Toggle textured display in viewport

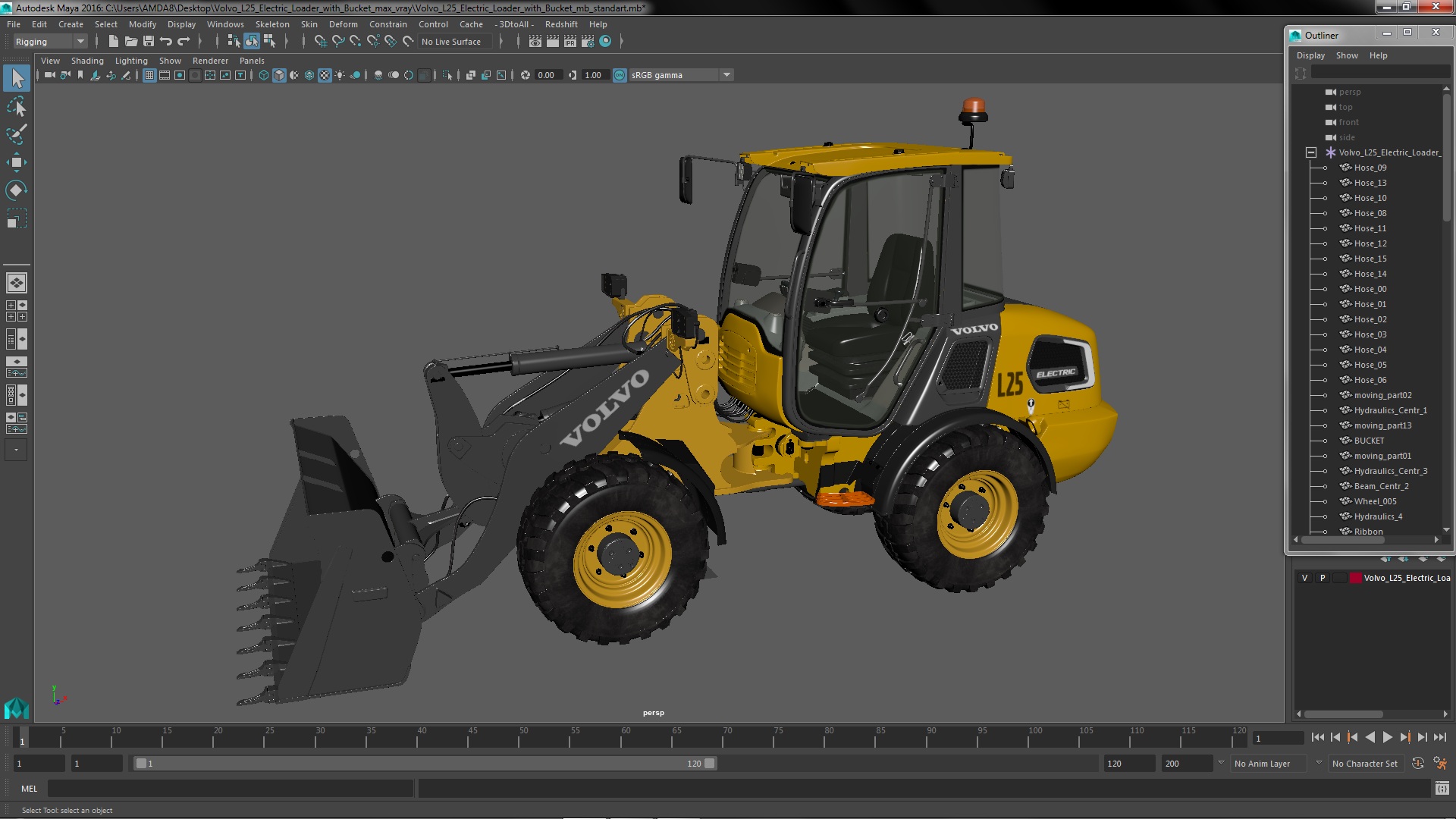[x=325, y=75]
